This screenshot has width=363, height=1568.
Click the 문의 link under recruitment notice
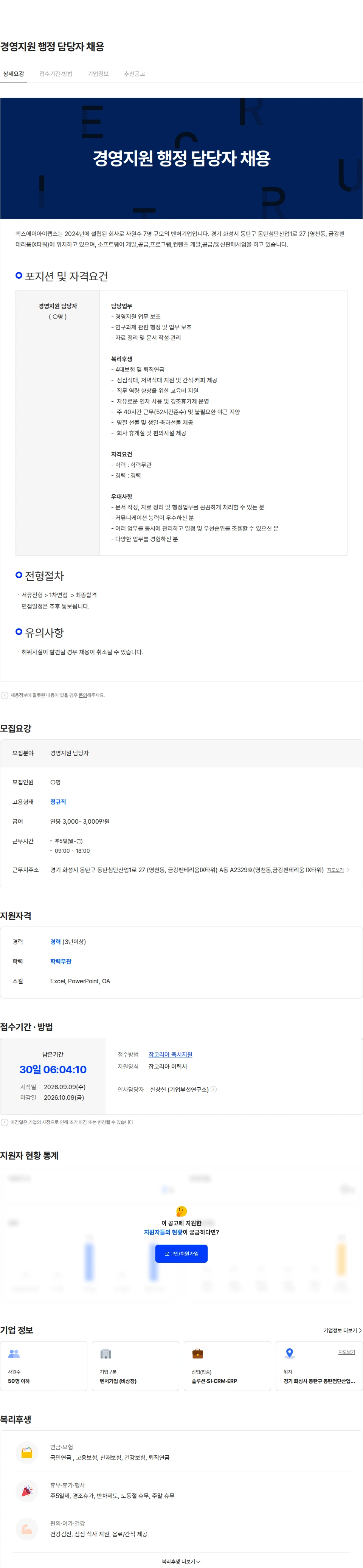(x=82, y=695)
